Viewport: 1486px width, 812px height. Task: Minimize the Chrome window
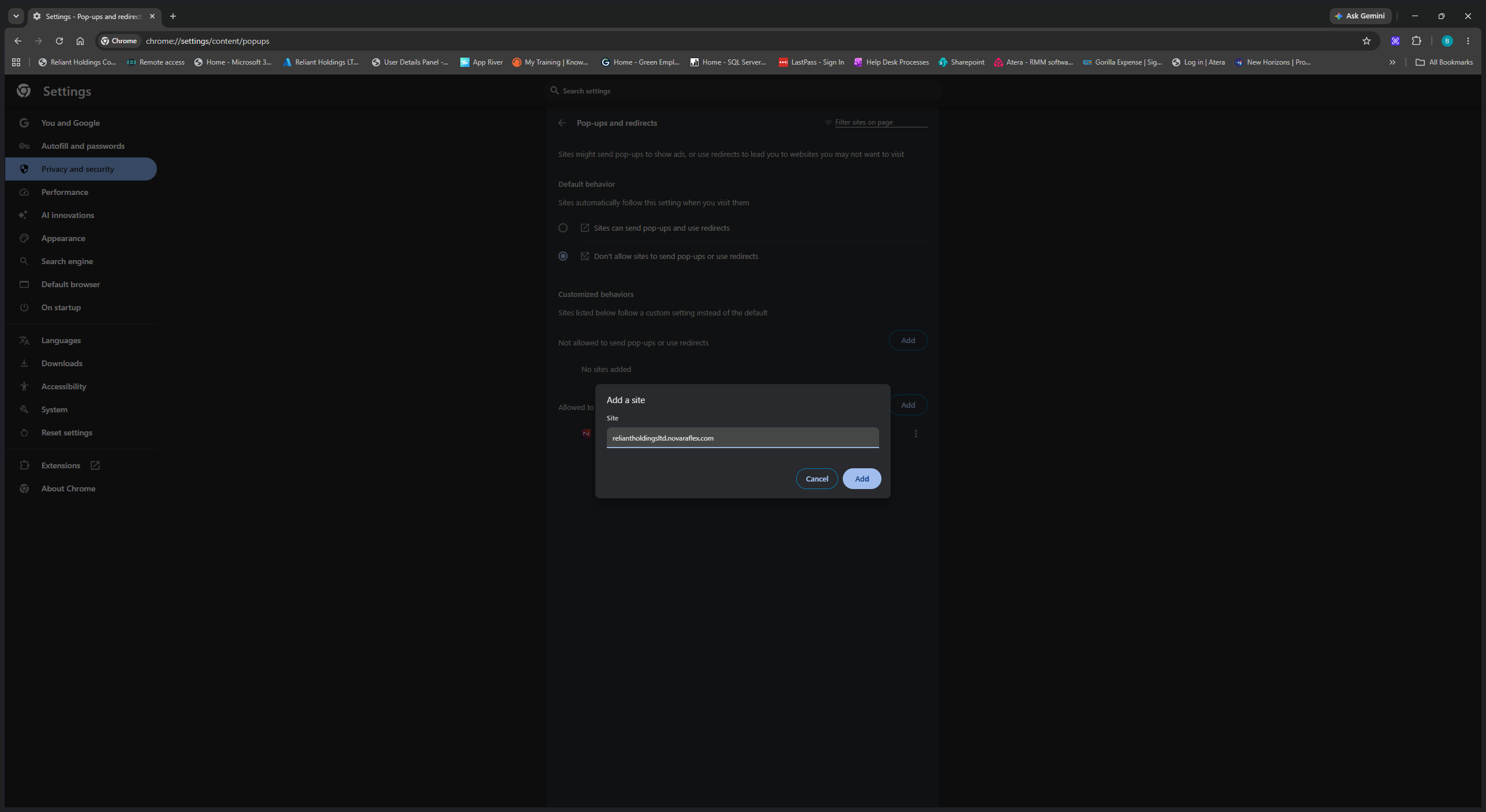pyautogui.click(x=1414, y=16)
